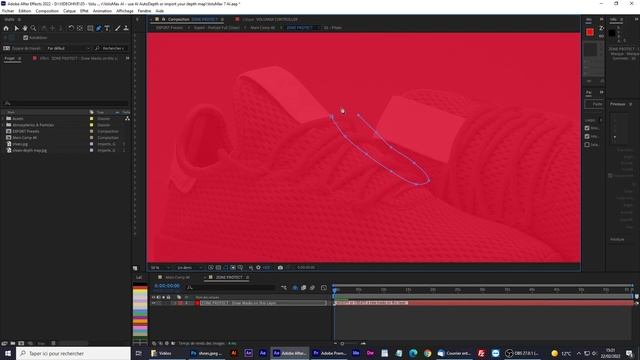Select the Brush tool
This screenshot has width=640, height=360.
pyautogui.click(x=118, y=28)
